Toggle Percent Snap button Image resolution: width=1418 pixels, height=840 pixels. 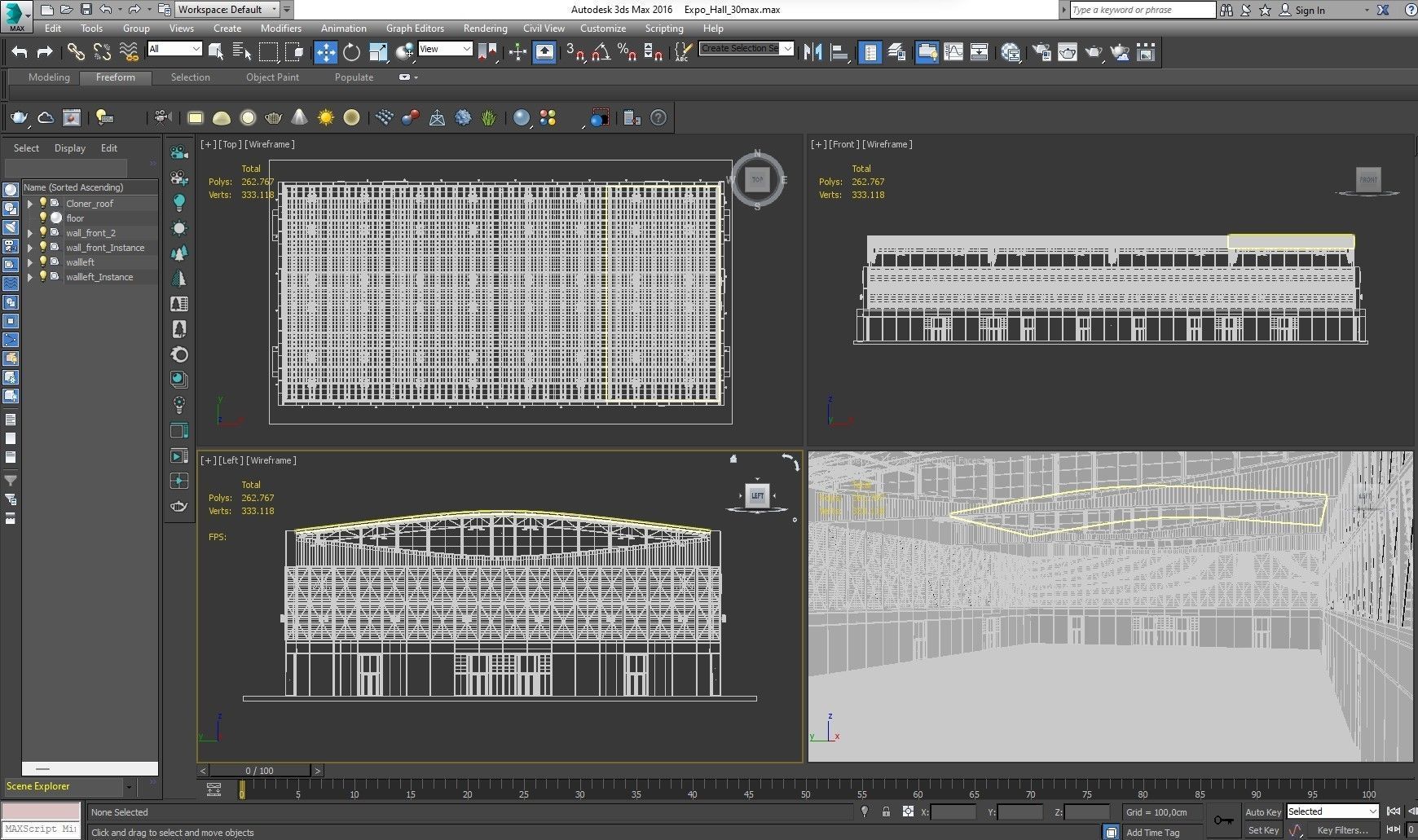627,52
